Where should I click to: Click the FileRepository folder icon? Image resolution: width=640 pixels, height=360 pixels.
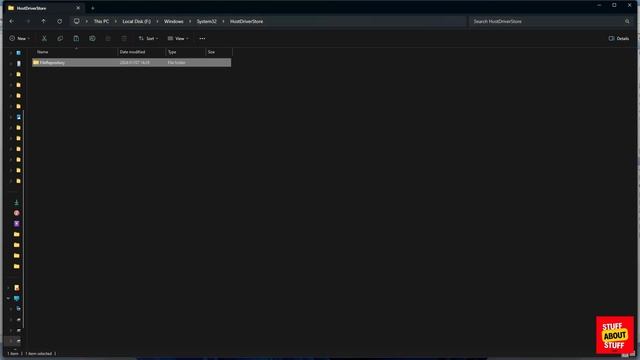[x=36, y=62]
